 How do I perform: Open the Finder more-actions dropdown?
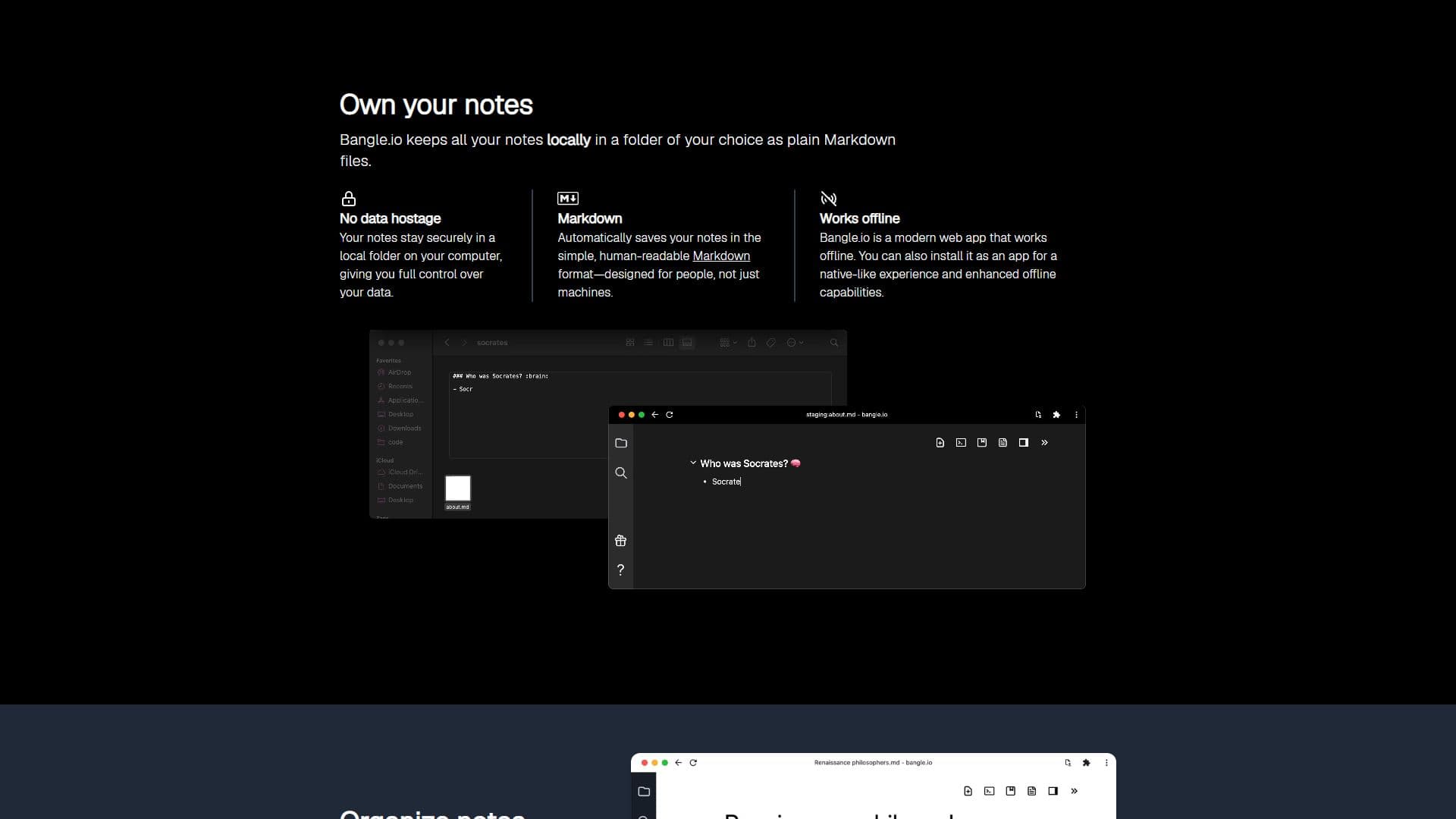795,343
